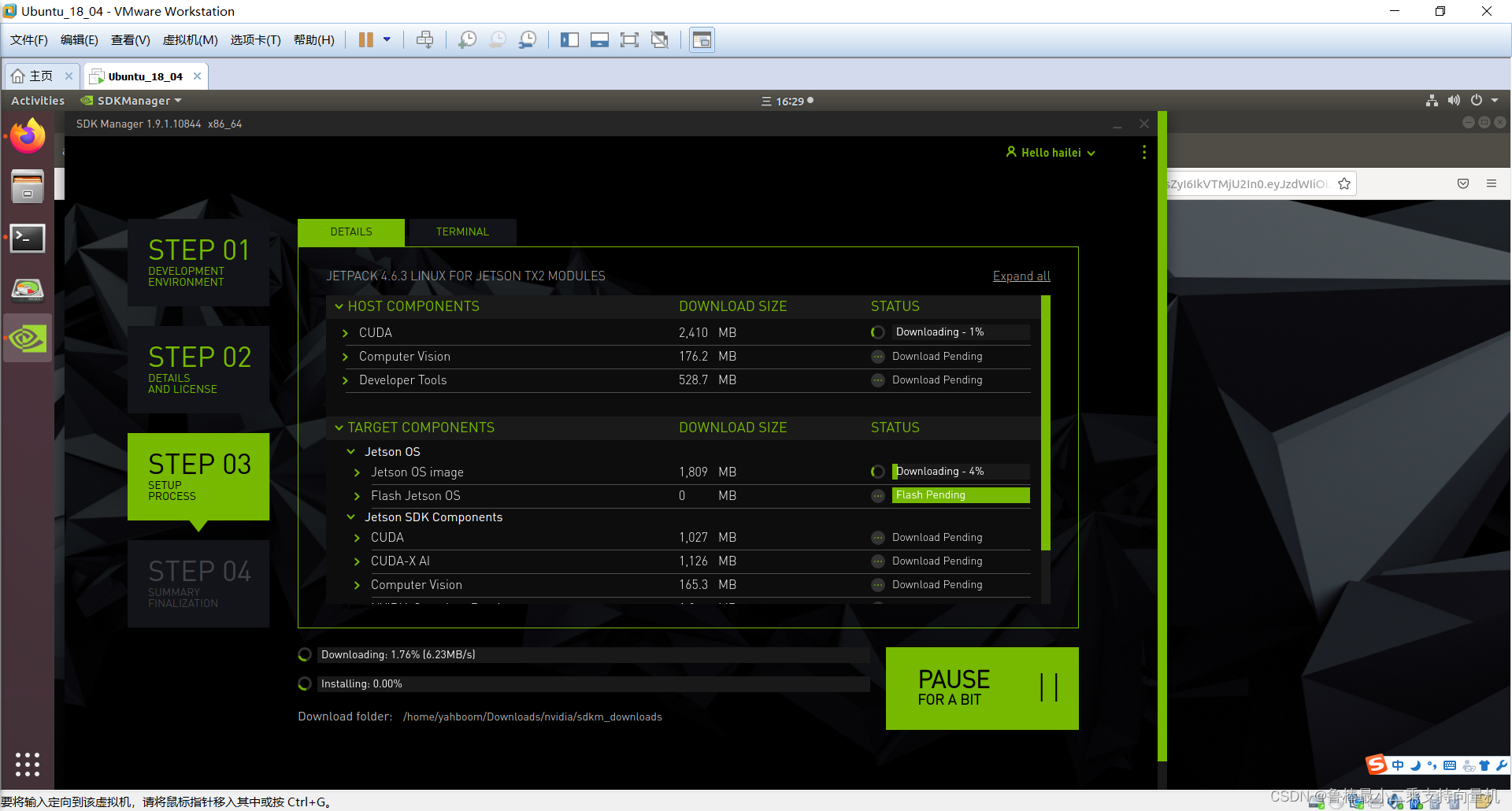Image resolution: width=1512 pixels, height=811 pixels.
Task: Expand the host Computer Vision 176.2 MB row
Action: pos(345,357)
